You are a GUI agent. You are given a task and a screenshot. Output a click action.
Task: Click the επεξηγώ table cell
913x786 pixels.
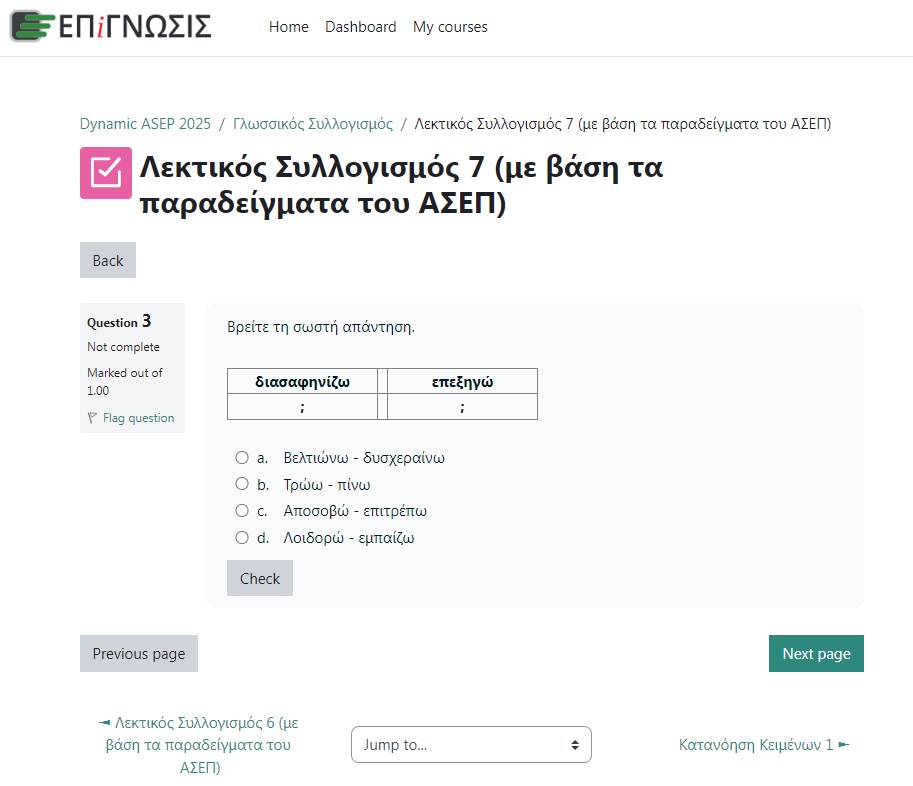coord(462,381)
